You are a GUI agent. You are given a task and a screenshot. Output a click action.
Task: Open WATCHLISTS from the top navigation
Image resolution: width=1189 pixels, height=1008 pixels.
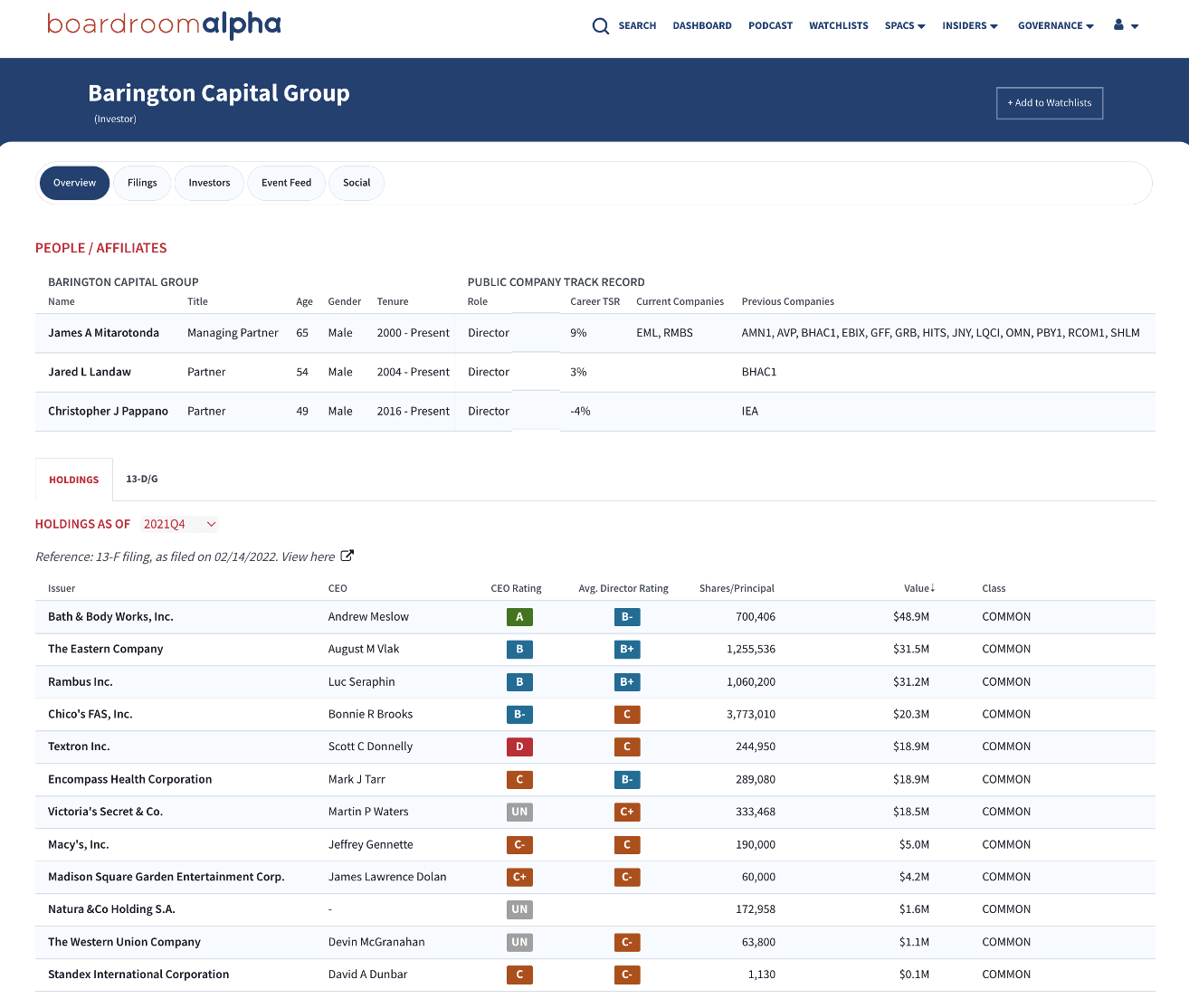[839, 26]
